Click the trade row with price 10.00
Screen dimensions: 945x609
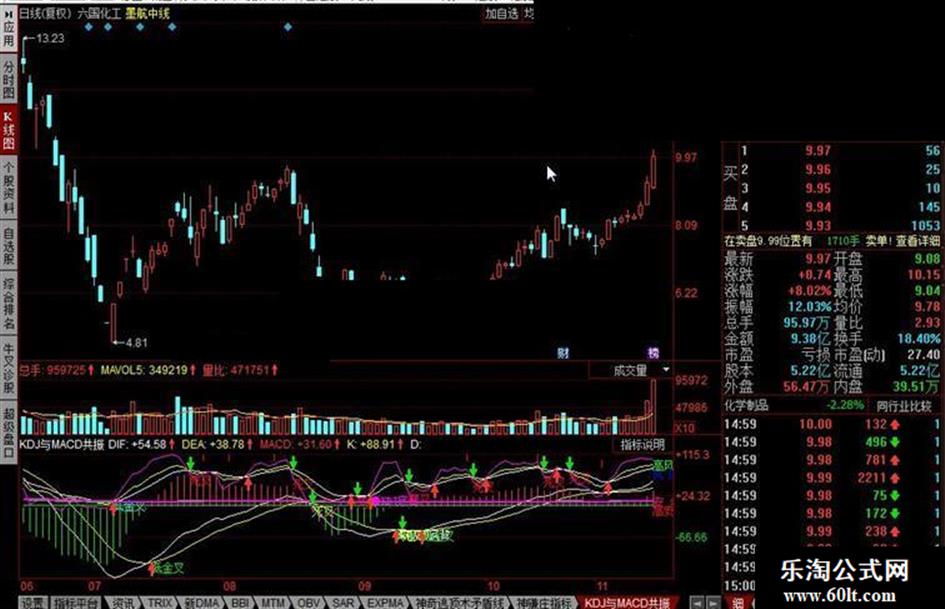click(x=834, y=424)
